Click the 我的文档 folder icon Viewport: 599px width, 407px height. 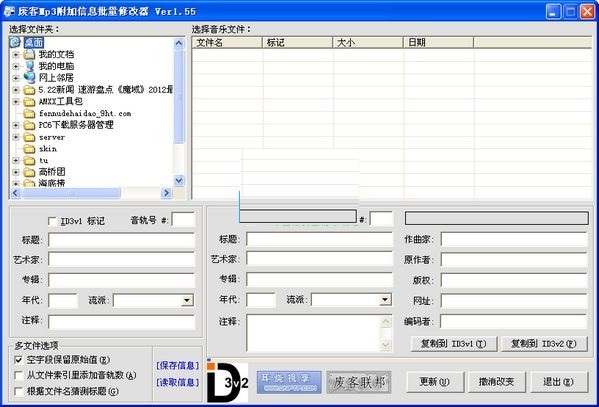coord(29,55)
